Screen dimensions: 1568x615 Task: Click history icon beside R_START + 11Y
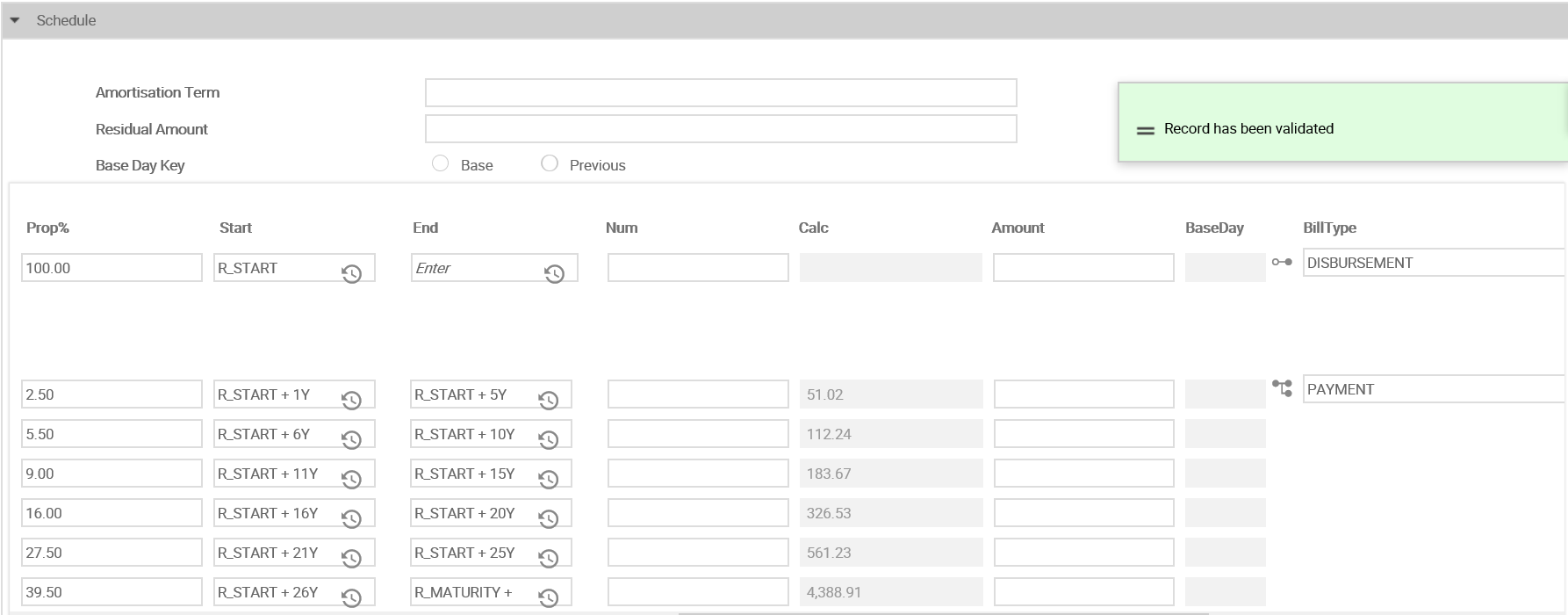351,480
